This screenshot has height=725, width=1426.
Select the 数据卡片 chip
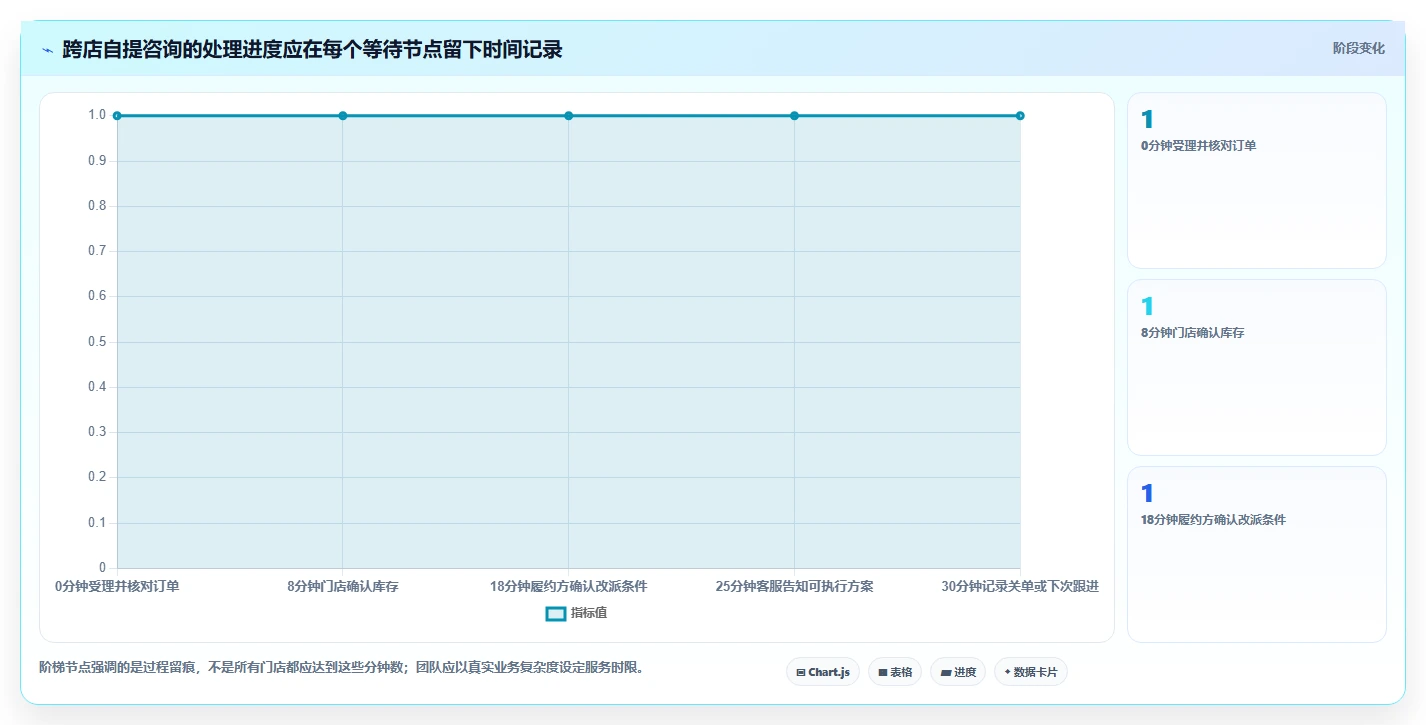coord(1031,672)
